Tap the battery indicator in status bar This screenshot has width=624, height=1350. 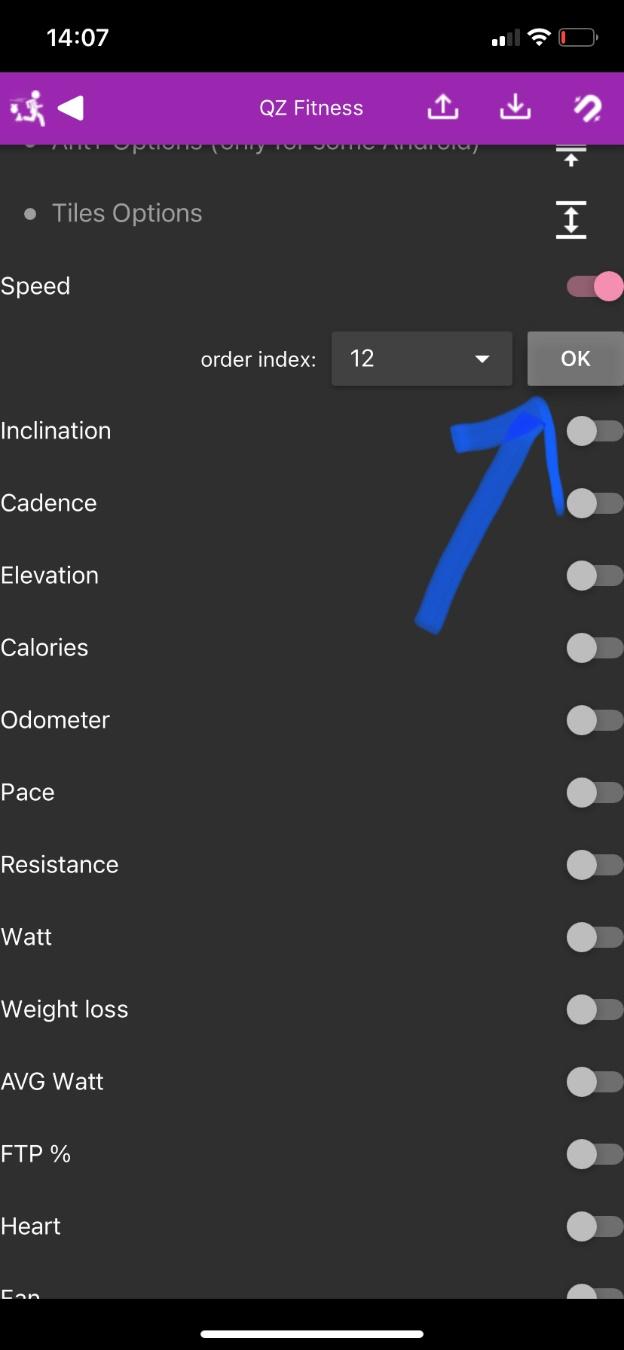[x=577, y=38]
